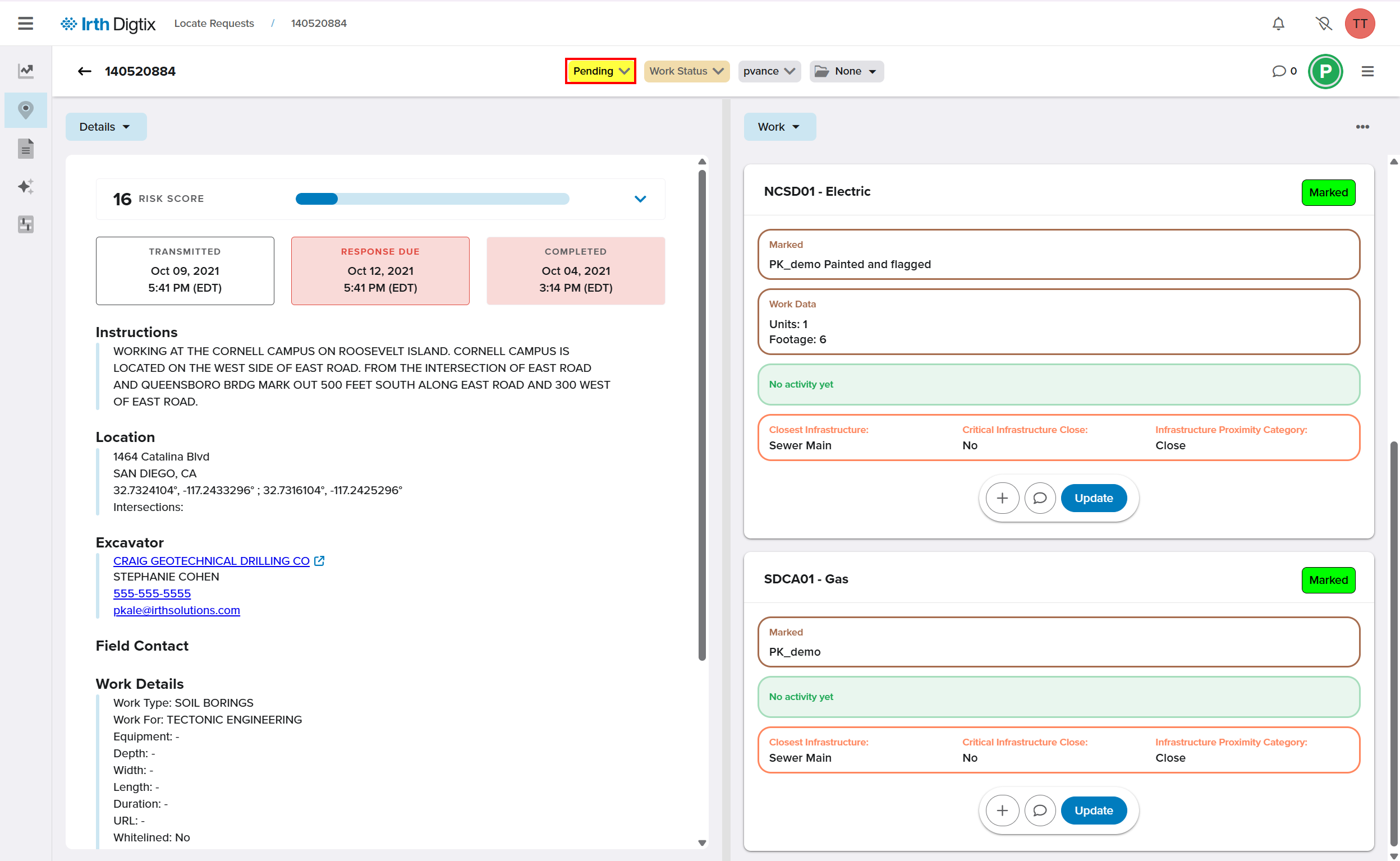Open the analytics chart sidebar icon
This screenshot has width=1400, height=861.
tap(26, 71)
